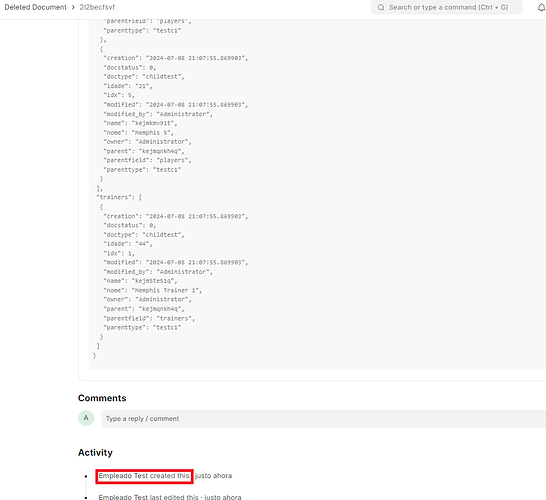Select the 2l2becfsvf breadcrumb item
546x500 pixels.
[97, 7]
